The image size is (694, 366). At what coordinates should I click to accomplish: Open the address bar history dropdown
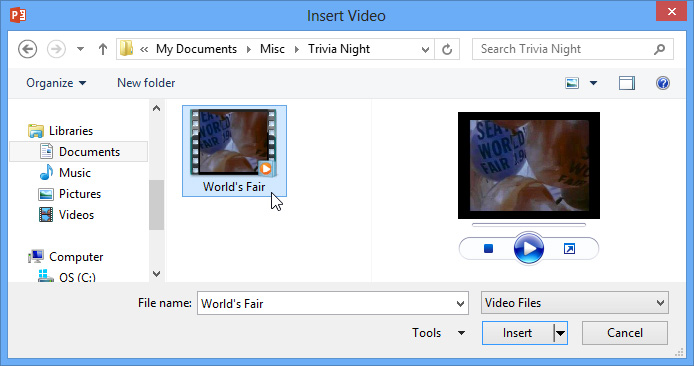click(x=425, y=50)
